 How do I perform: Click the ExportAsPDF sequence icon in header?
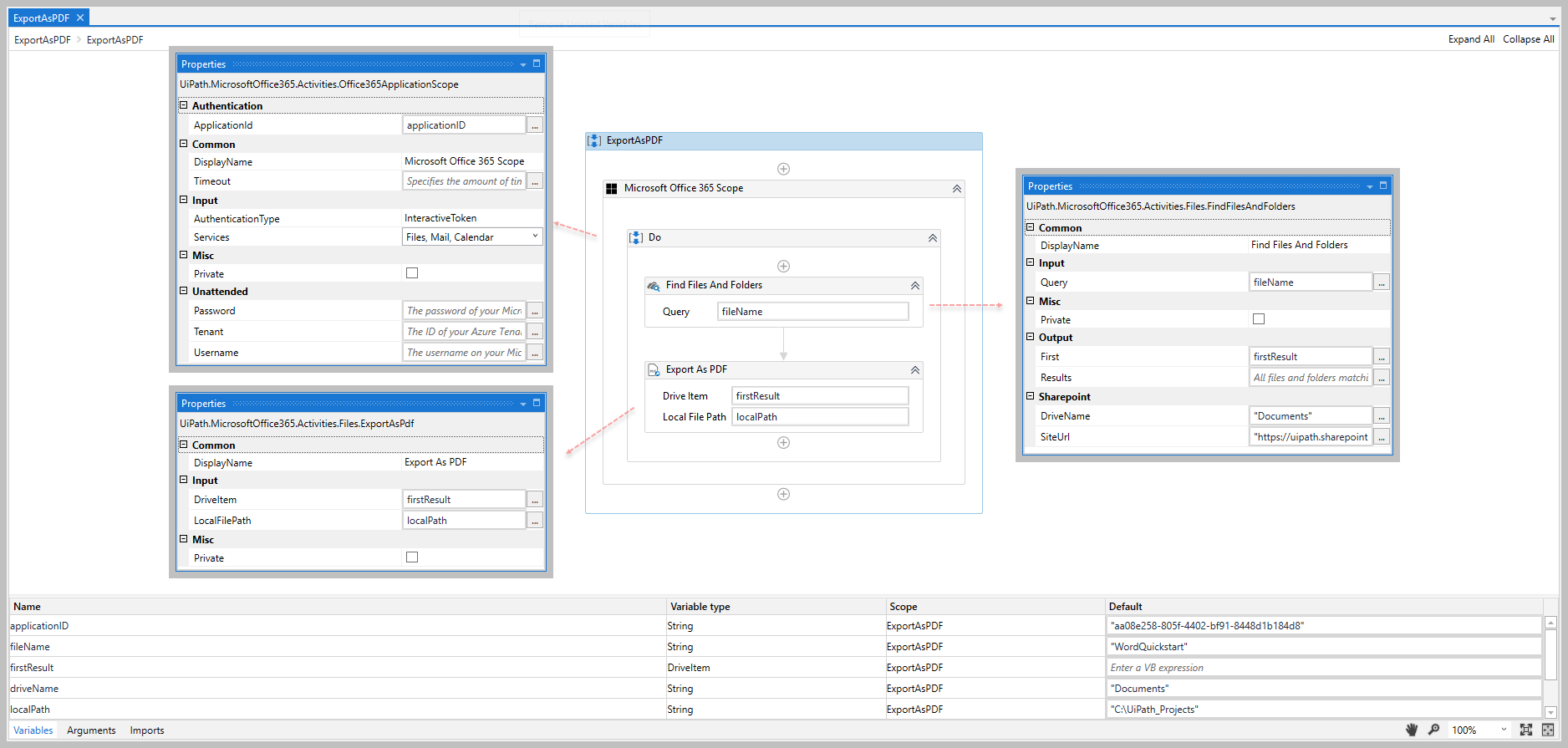point(594,140)
